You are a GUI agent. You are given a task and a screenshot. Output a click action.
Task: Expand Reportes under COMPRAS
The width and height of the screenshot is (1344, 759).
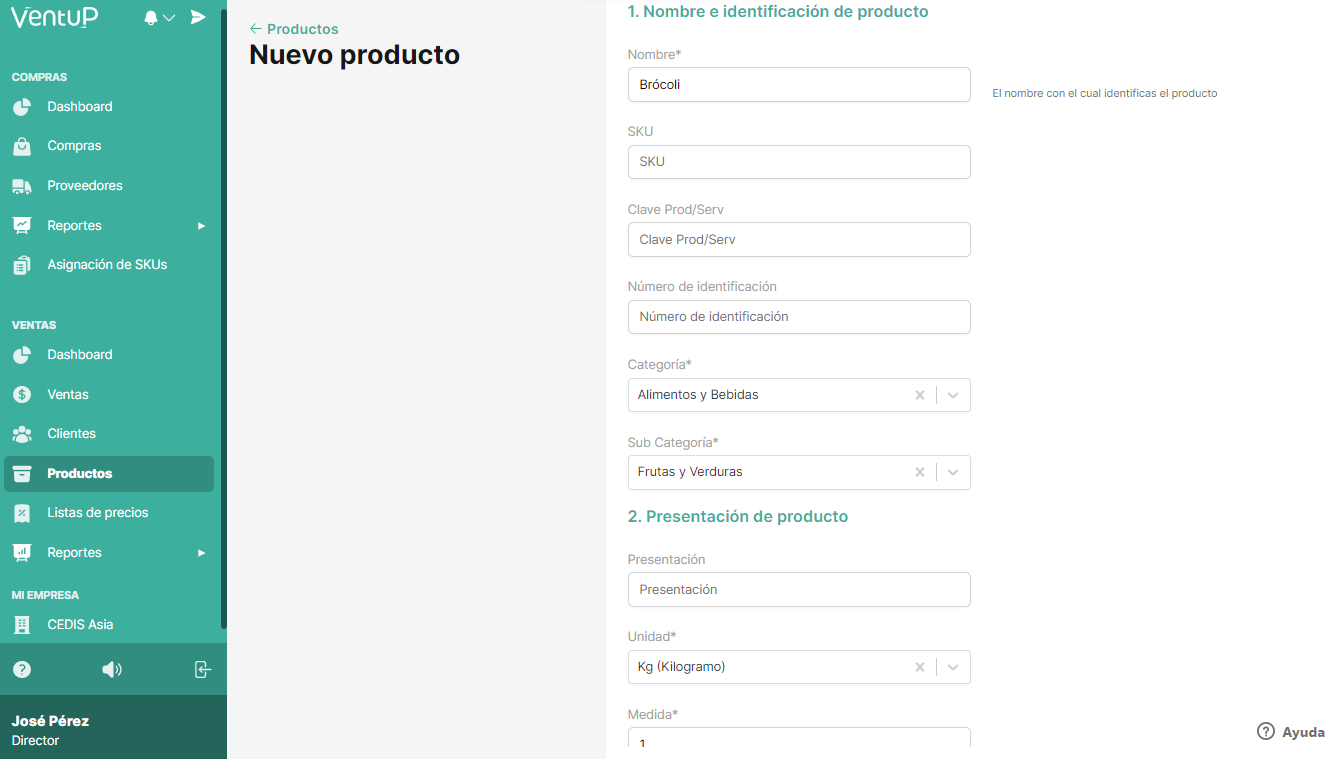(200, 225)
